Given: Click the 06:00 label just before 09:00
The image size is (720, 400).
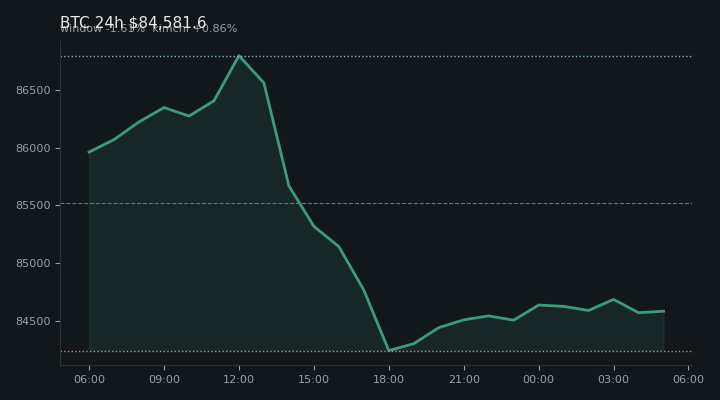Looking at the screenshot, I should [90, 379].
